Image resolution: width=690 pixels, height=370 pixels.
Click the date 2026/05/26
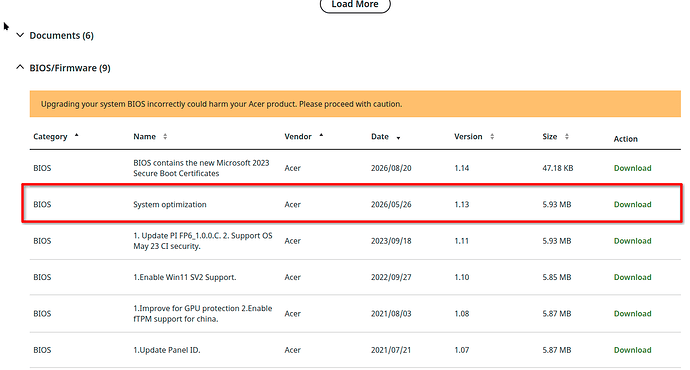coord(391,205)
